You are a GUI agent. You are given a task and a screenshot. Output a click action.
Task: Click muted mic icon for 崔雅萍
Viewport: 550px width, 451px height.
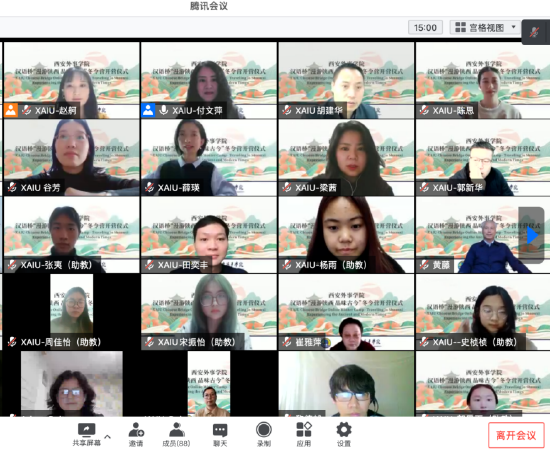[287, 342]
